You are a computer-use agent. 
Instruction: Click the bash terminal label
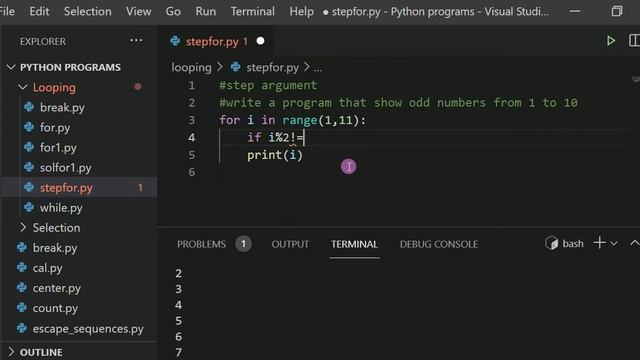573,244
